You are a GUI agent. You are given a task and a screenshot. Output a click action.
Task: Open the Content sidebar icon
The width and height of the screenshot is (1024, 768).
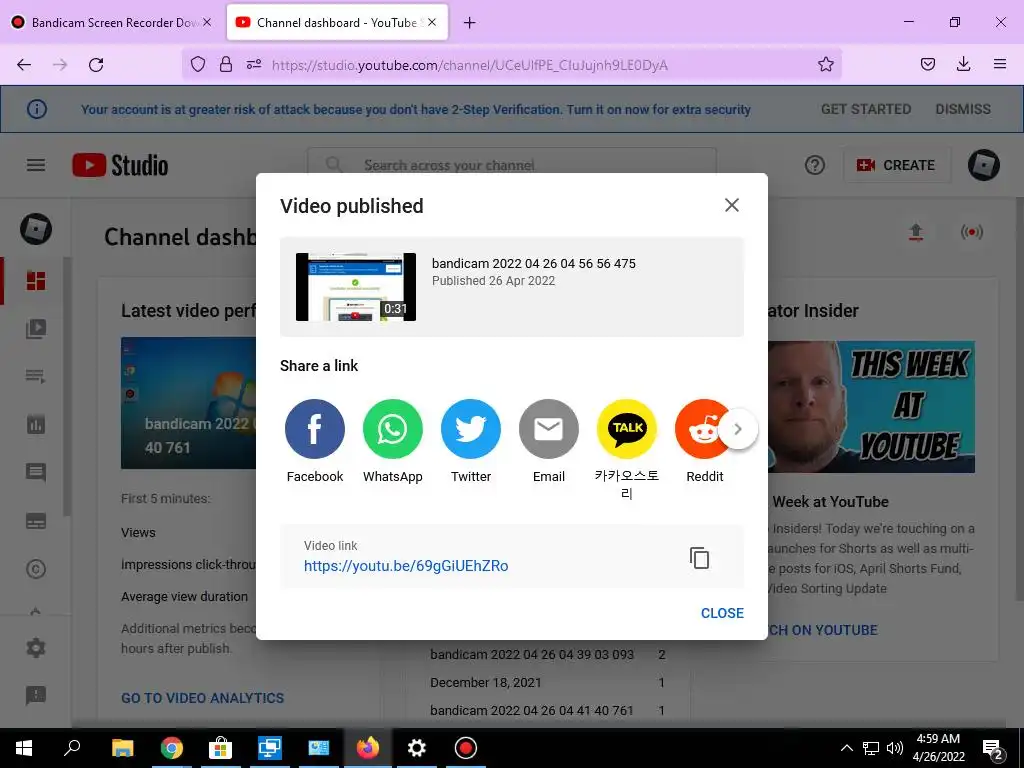36,328
